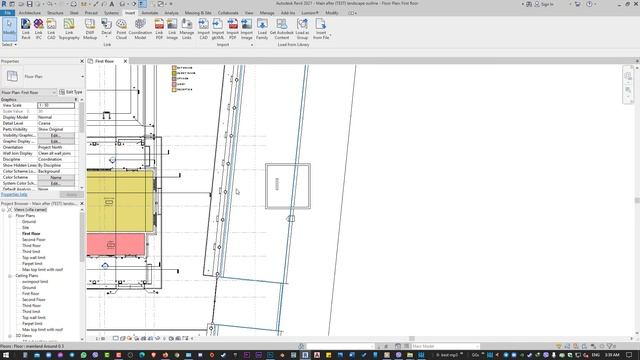Change the Discipline value Coordination

[56, 159]
